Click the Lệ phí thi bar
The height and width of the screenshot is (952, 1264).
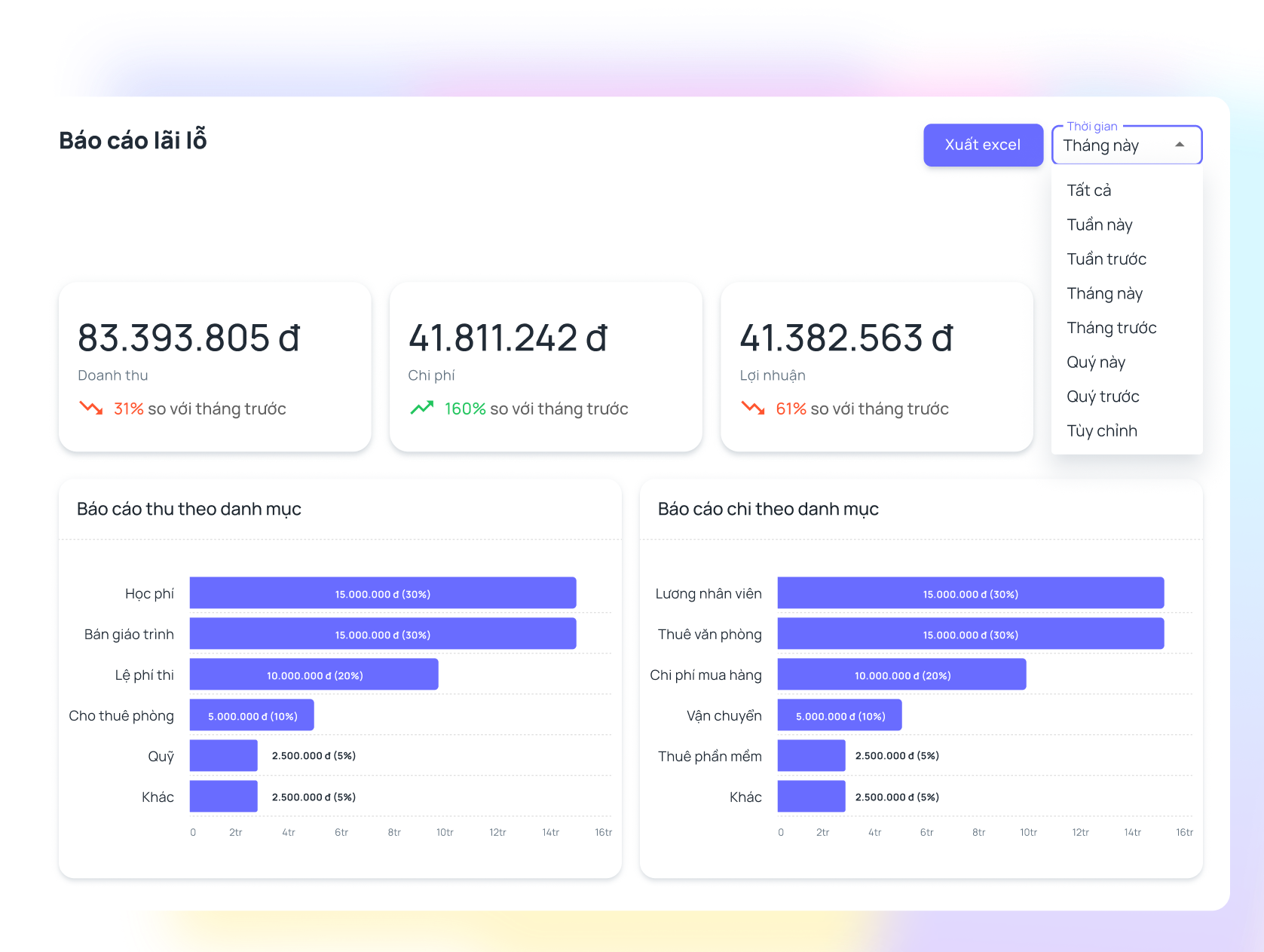[314, 675]
